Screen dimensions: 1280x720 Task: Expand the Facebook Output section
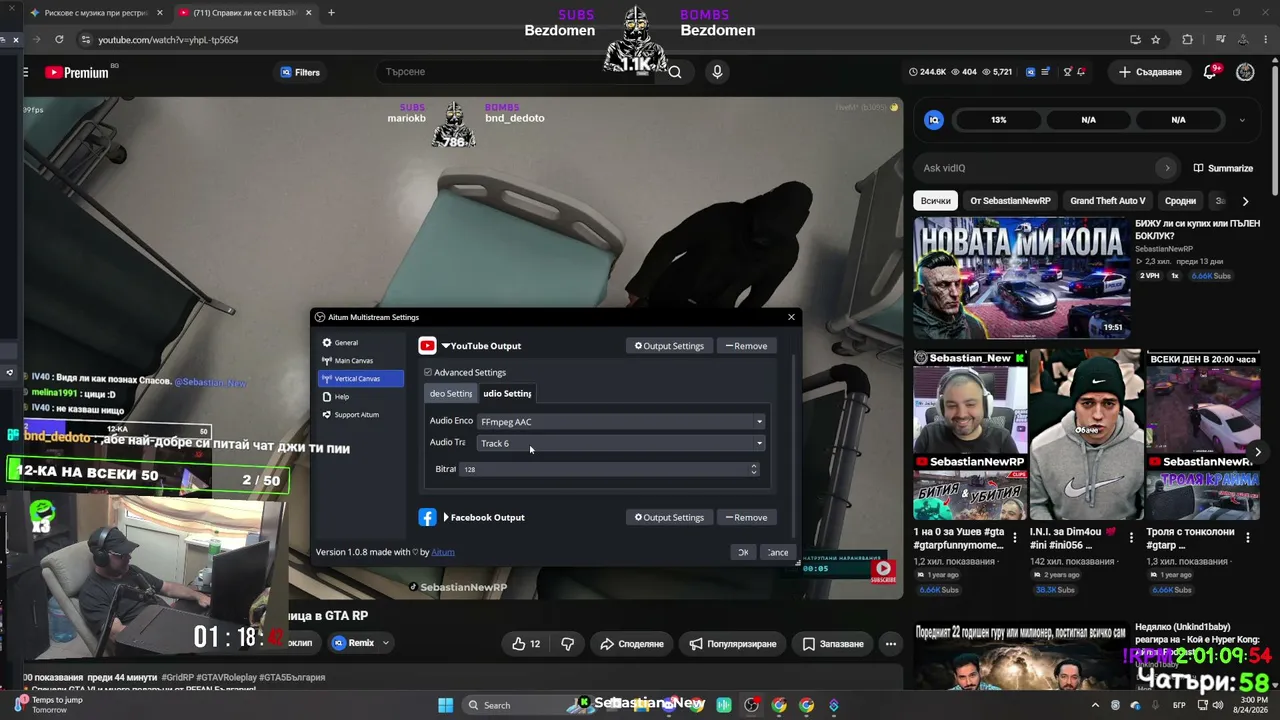446,518
